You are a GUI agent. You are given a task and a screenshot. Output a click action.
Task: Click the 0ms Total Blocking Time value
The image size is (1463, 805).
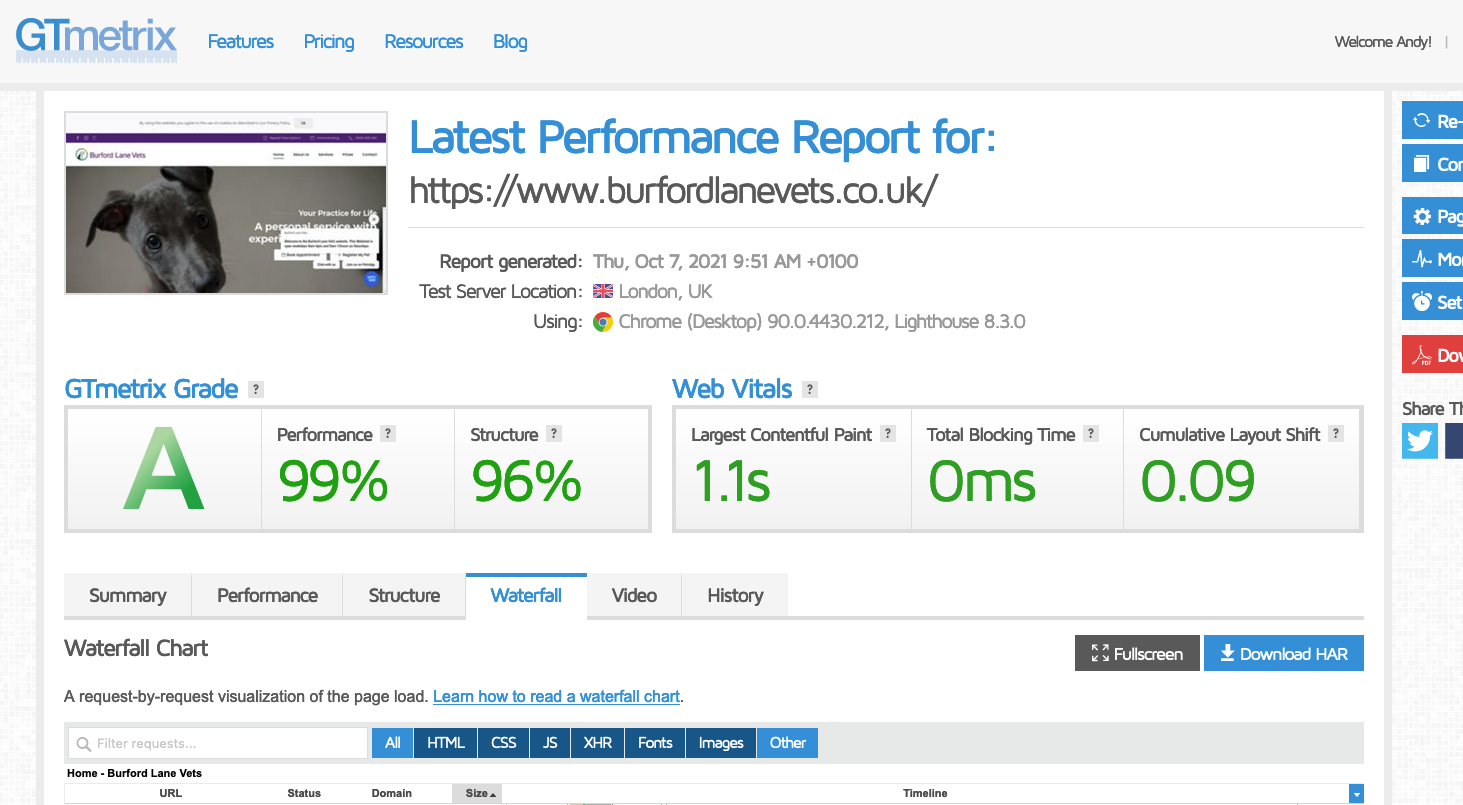coord(982,482)
